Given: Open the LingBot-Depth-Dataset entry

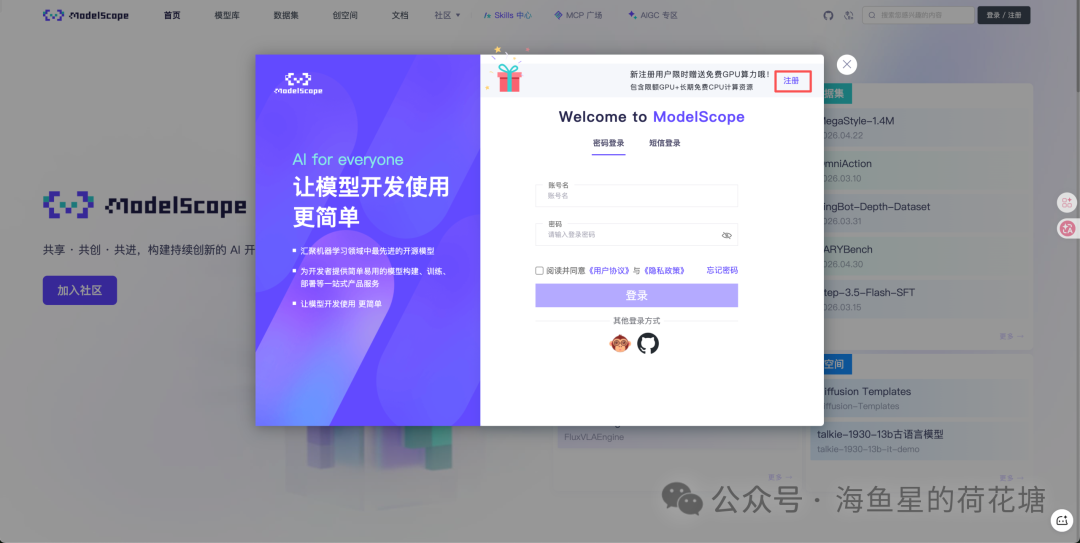Looking at the screenshot, I should [922, 213].
